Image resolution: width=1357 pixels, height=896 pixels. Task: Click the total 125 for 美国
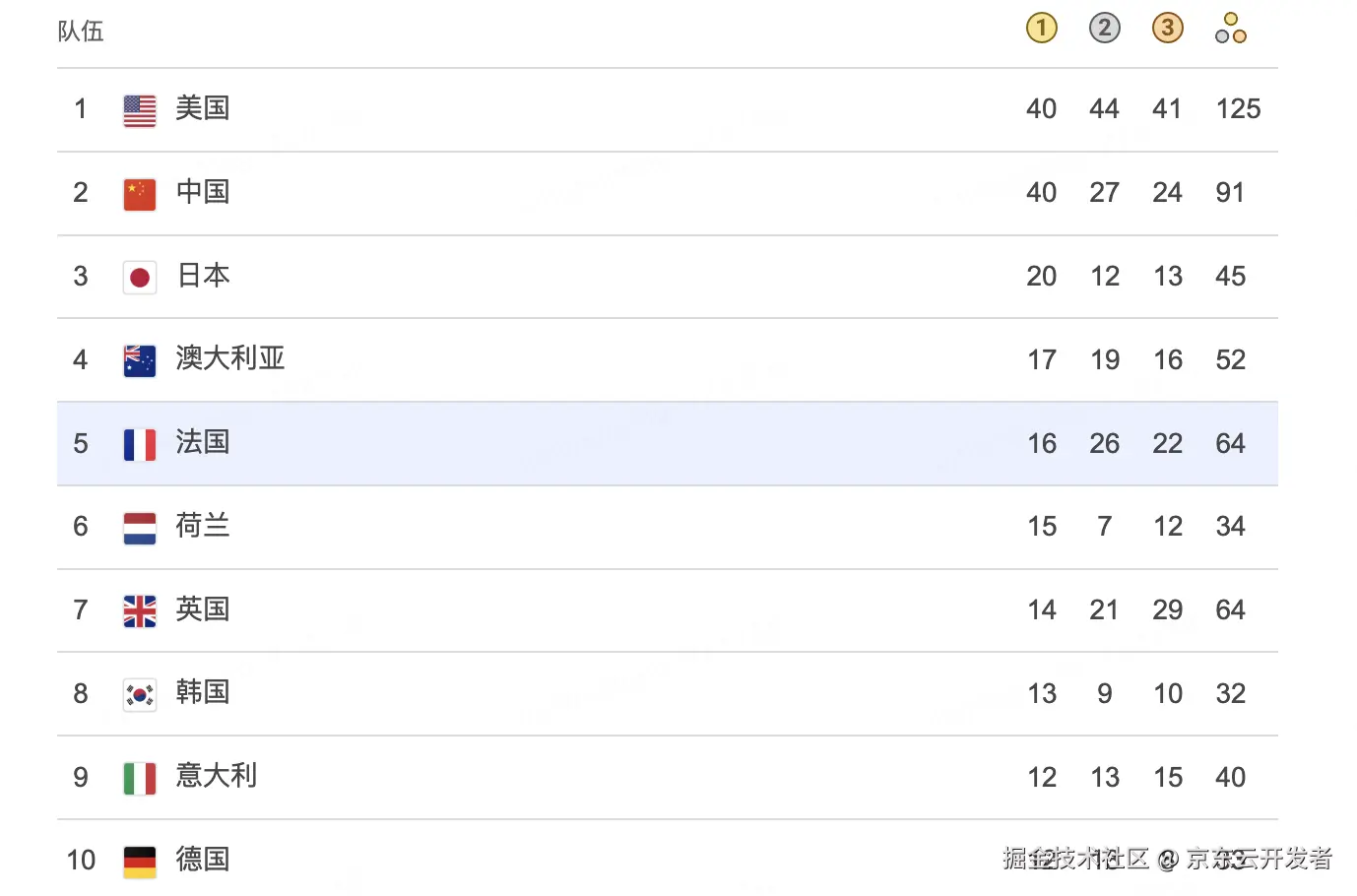[1238, 109]
